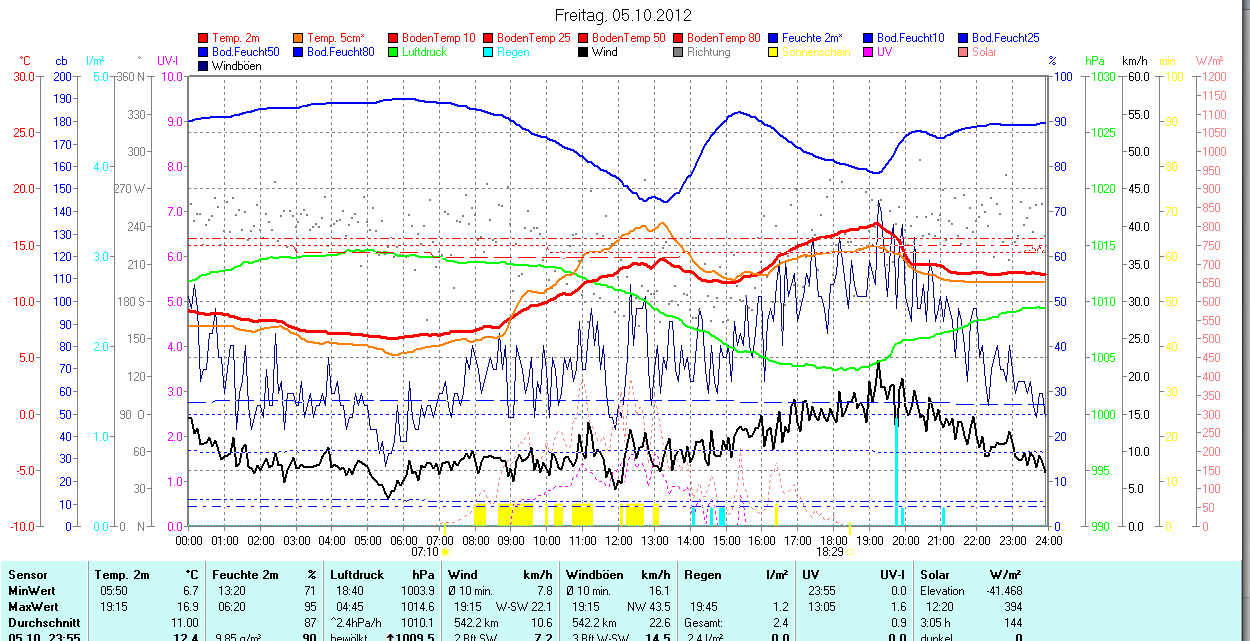Click the red Temp. 2m legend swatch
Viewport: 1250px width, 641px height.
[204, 38]
